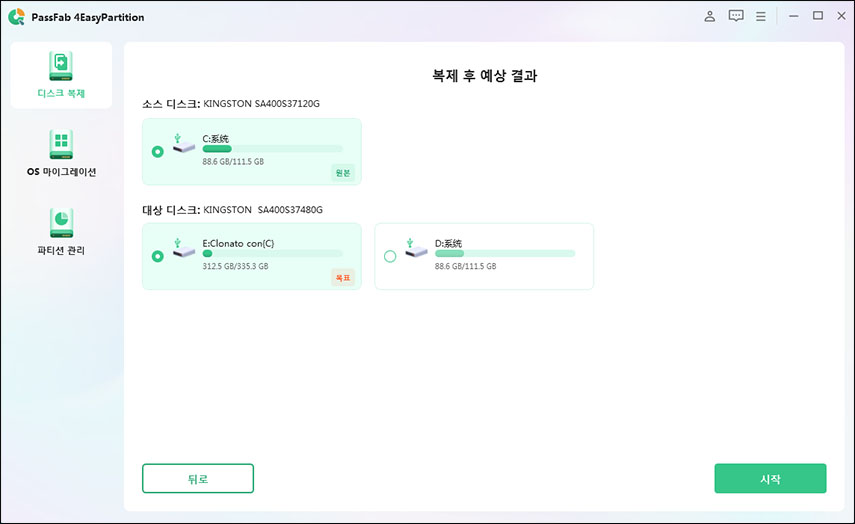
Task: Click the 복제 후 예상 결과 heading
Action: click(x=484, y=75)
